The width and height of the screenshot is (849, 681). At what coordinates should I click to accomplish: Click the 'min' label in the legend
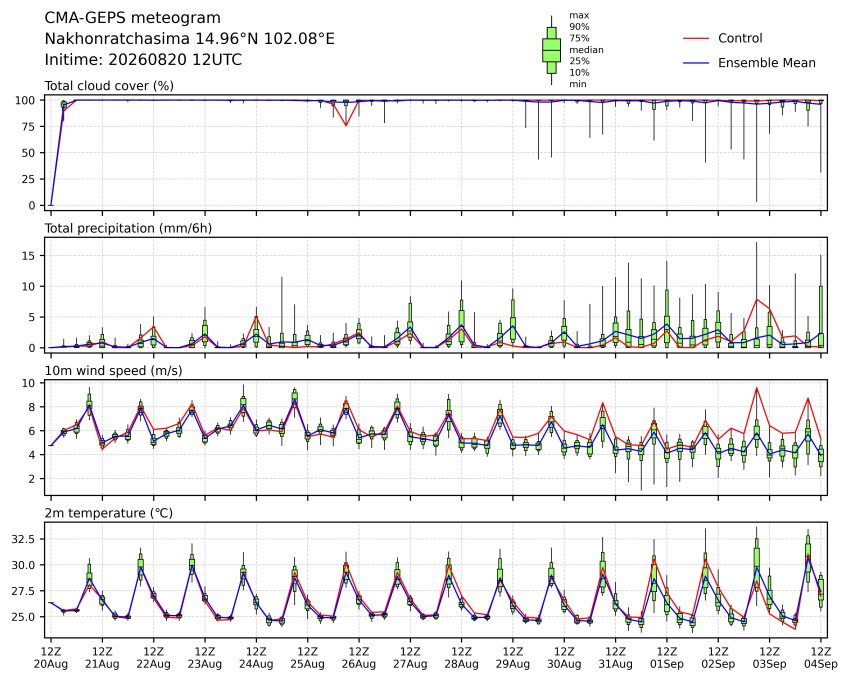click(577, 84)
